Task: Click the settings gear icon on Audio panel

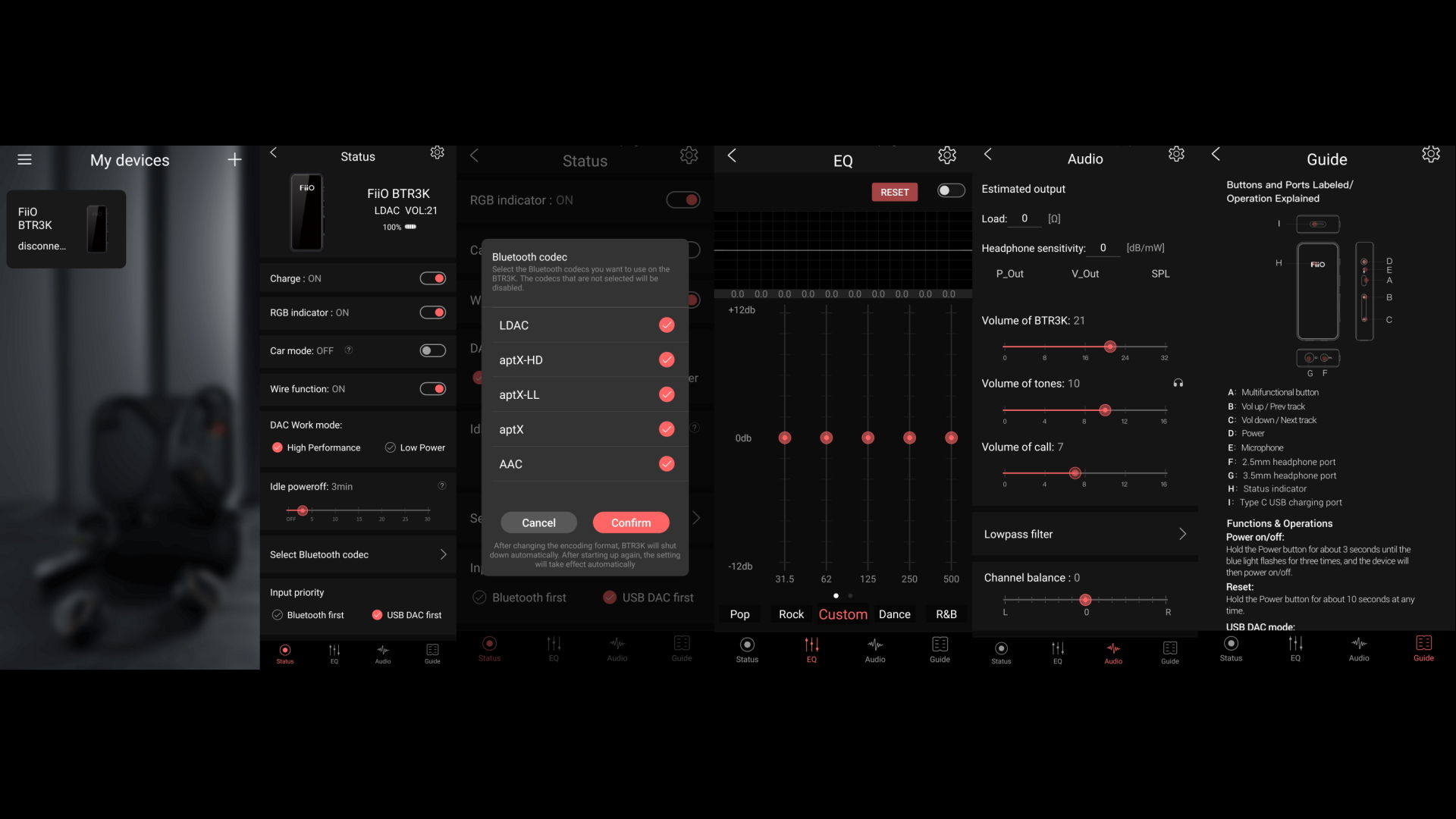Action: pyautogui.click(x=1176, y=155)
